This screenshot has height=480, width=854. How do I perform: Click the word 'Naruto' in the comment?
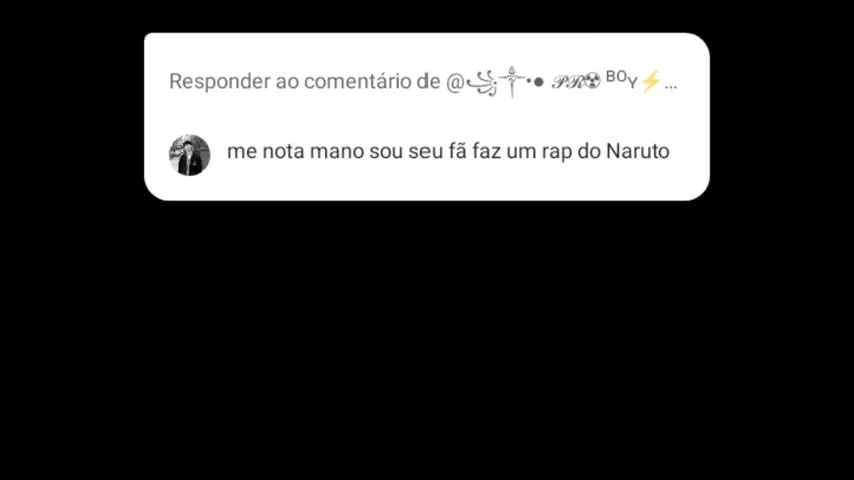pyautogui.click(x=638, y=151)
